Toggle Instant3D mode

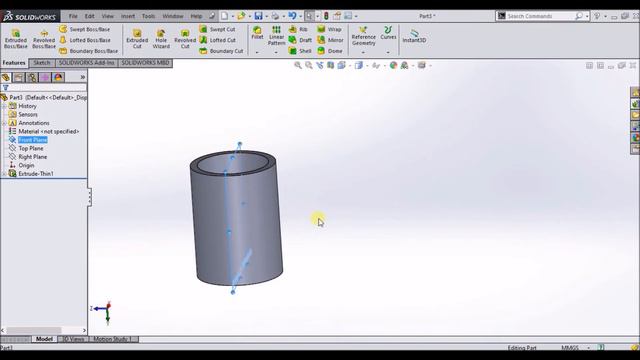pos(414,36)
